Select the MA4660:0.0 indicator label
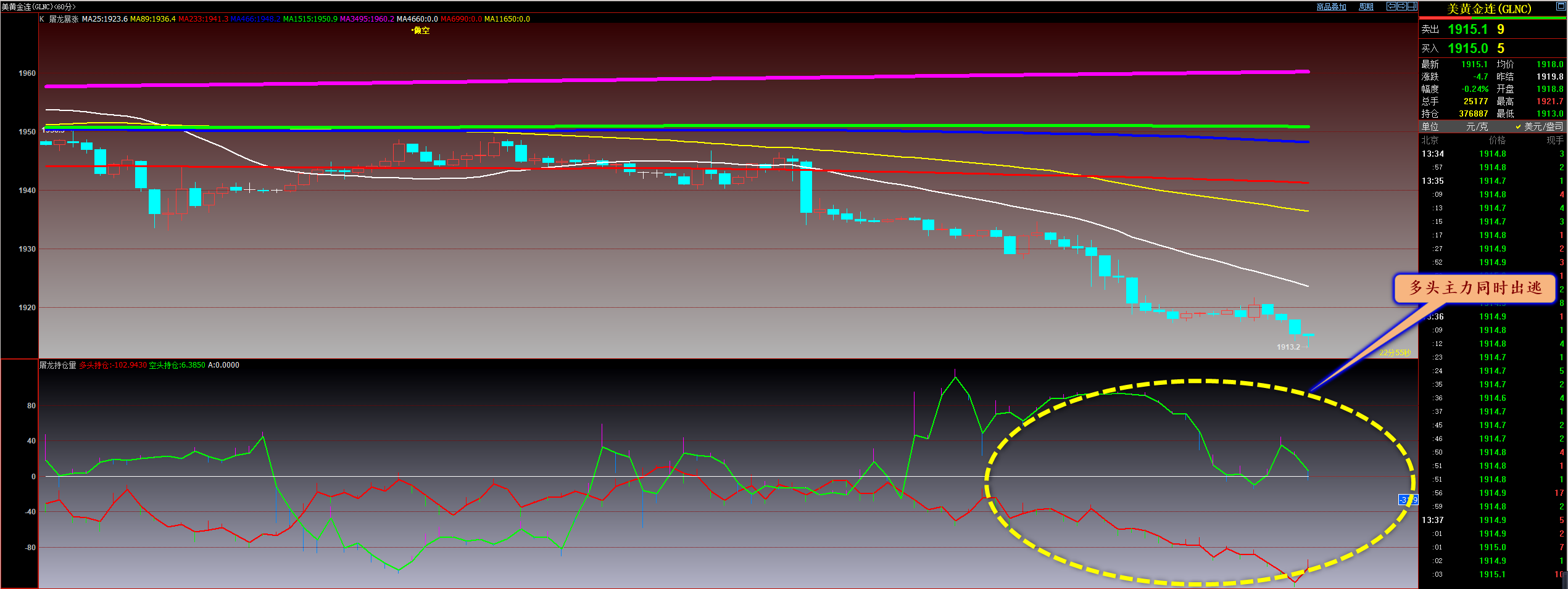This screenshot has height=589, width=1568. point(417,19)
